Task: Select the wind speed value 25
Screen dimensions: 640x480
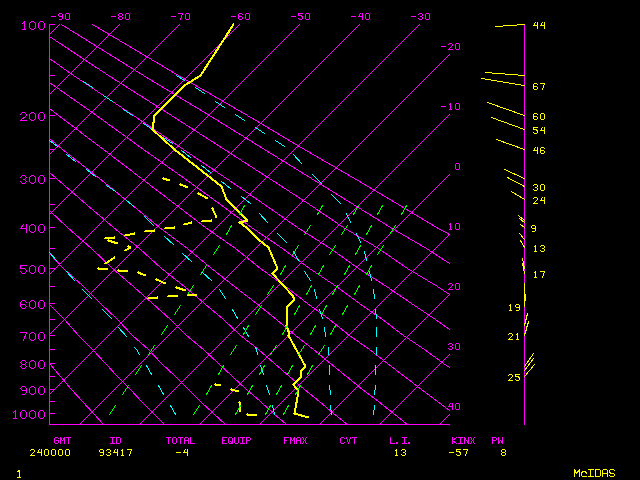Action: click(514, 377)
